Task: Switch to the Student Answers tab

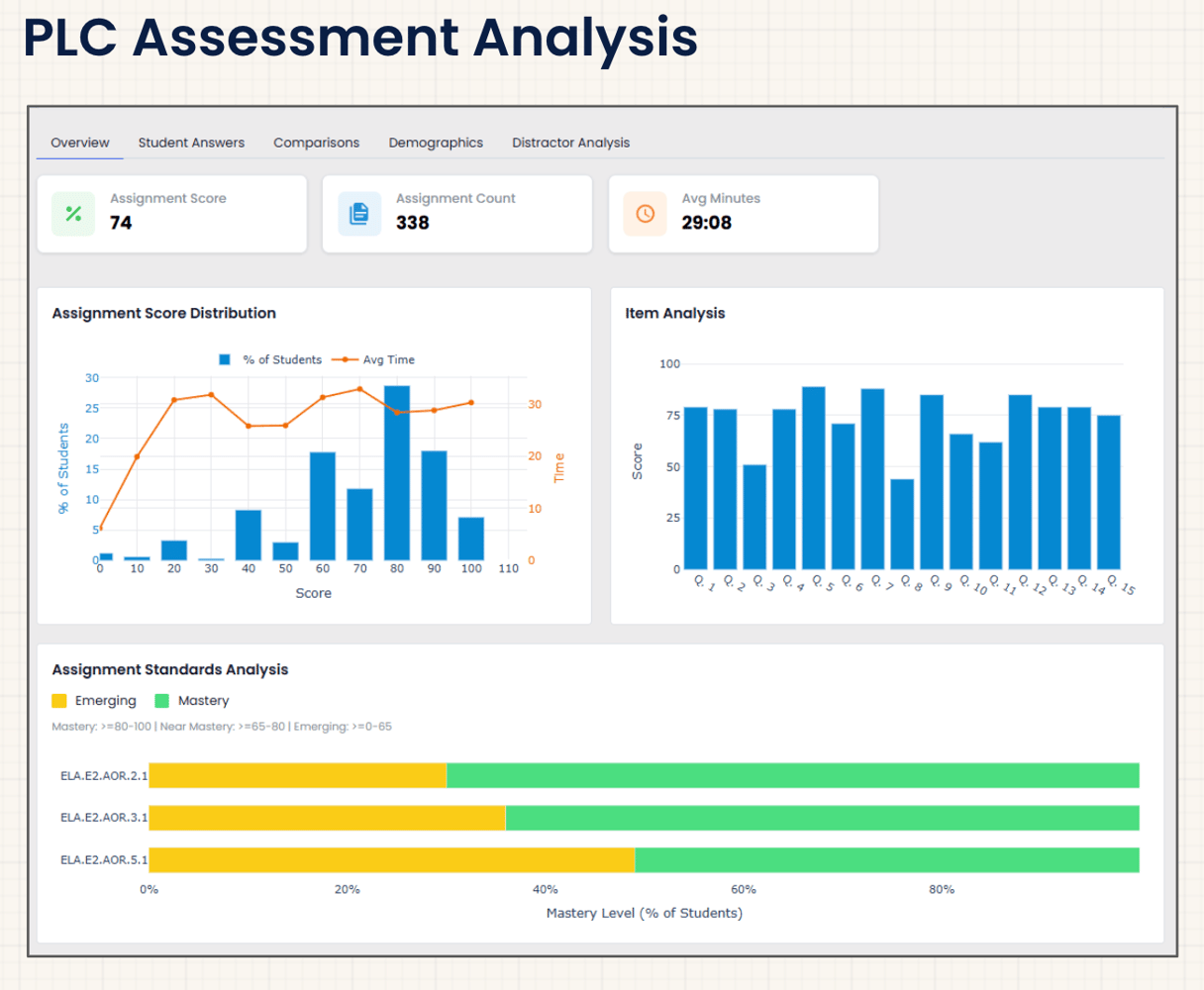Action: click(191, 143)
